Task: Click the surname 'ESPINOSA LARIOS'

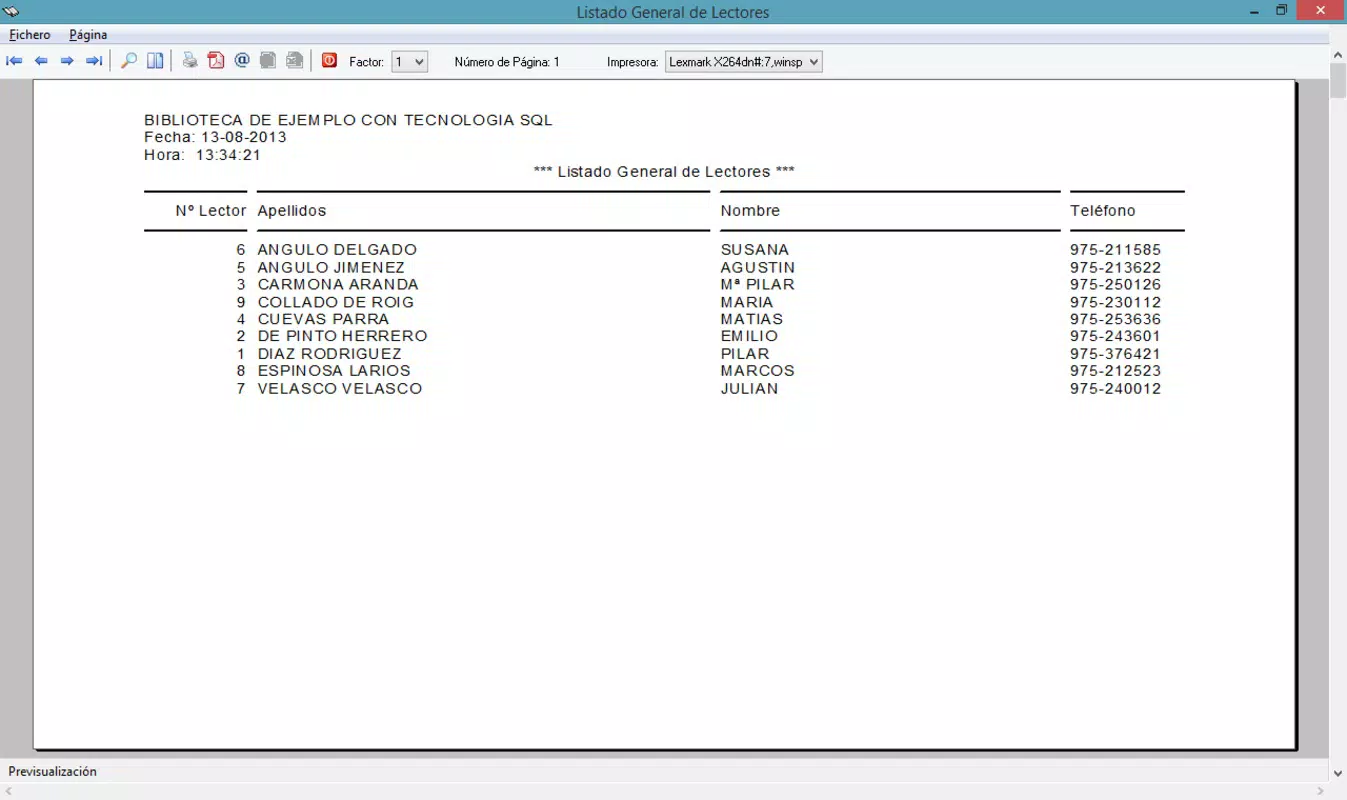Action: click(x=334, y=371)
